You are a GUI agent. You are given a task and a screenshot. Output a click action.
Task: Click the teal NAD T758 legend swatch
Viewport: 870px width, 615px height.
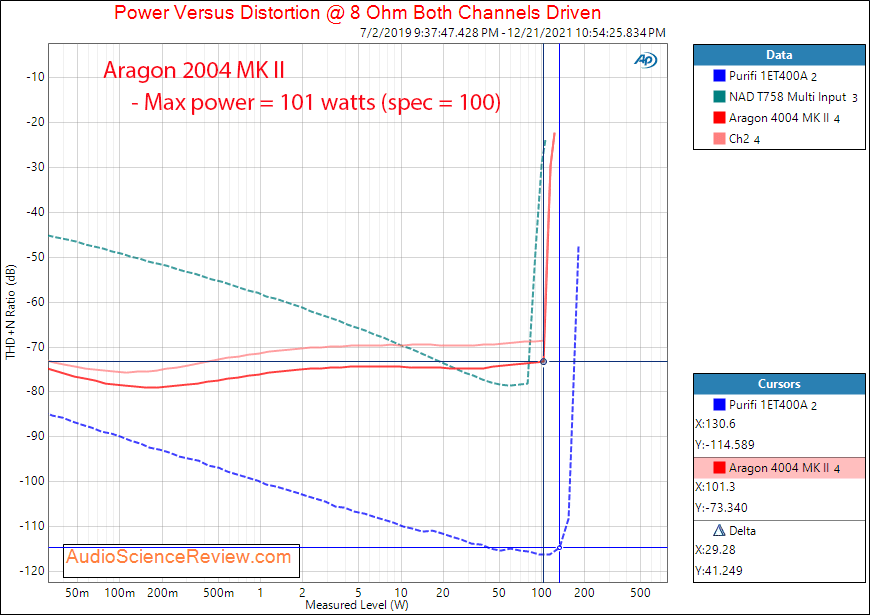[x=719, y=96]
